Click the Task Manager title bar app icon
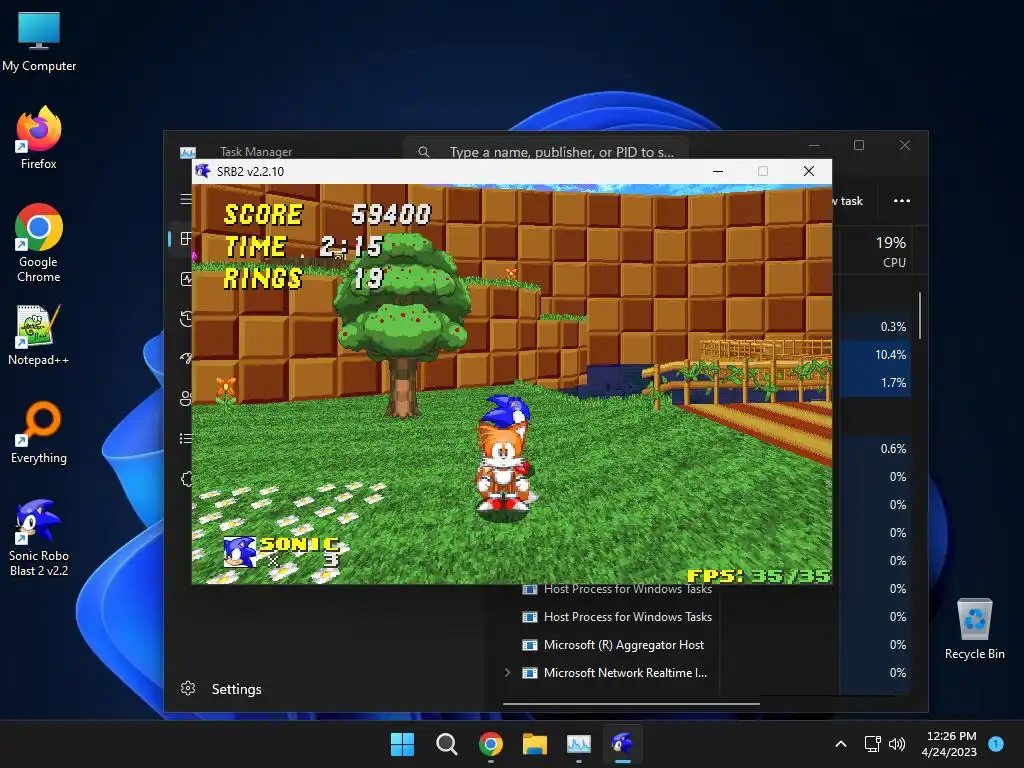This screenshot has height=768, width=1024. [187, 152]
